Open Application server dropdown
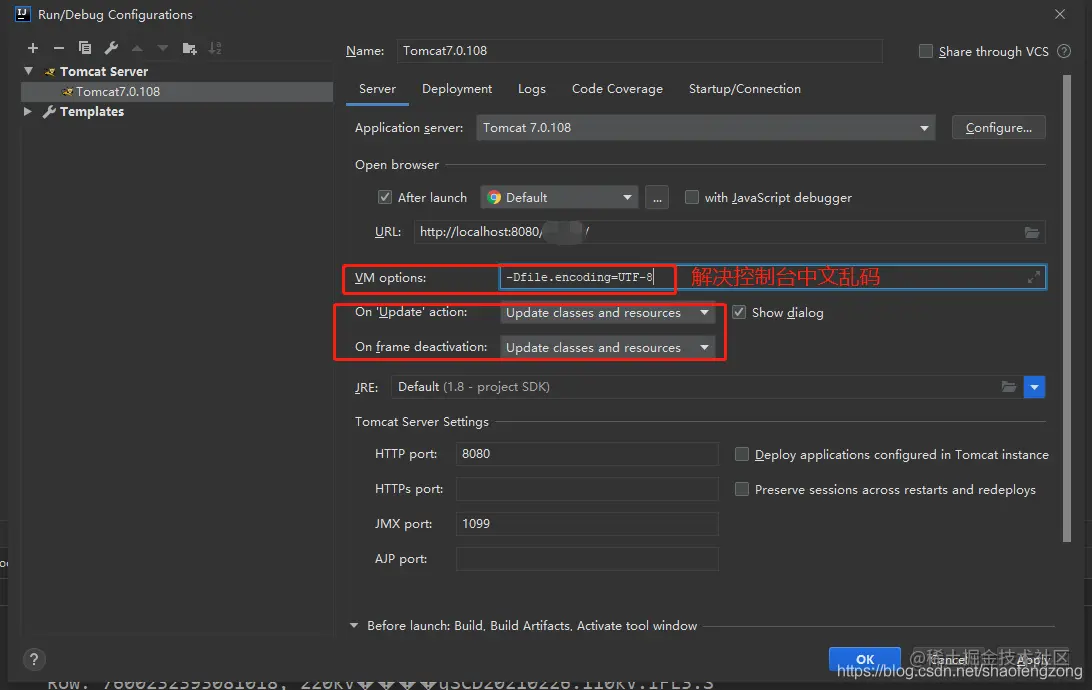The height and width of the screenshot is (690, 1092). pyautogui.click(x=705, y=128)
